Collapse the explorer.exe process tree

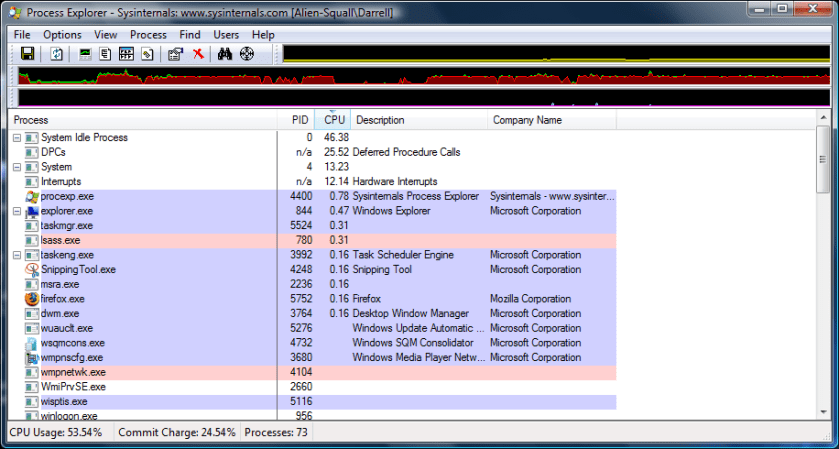click(17, 212)
